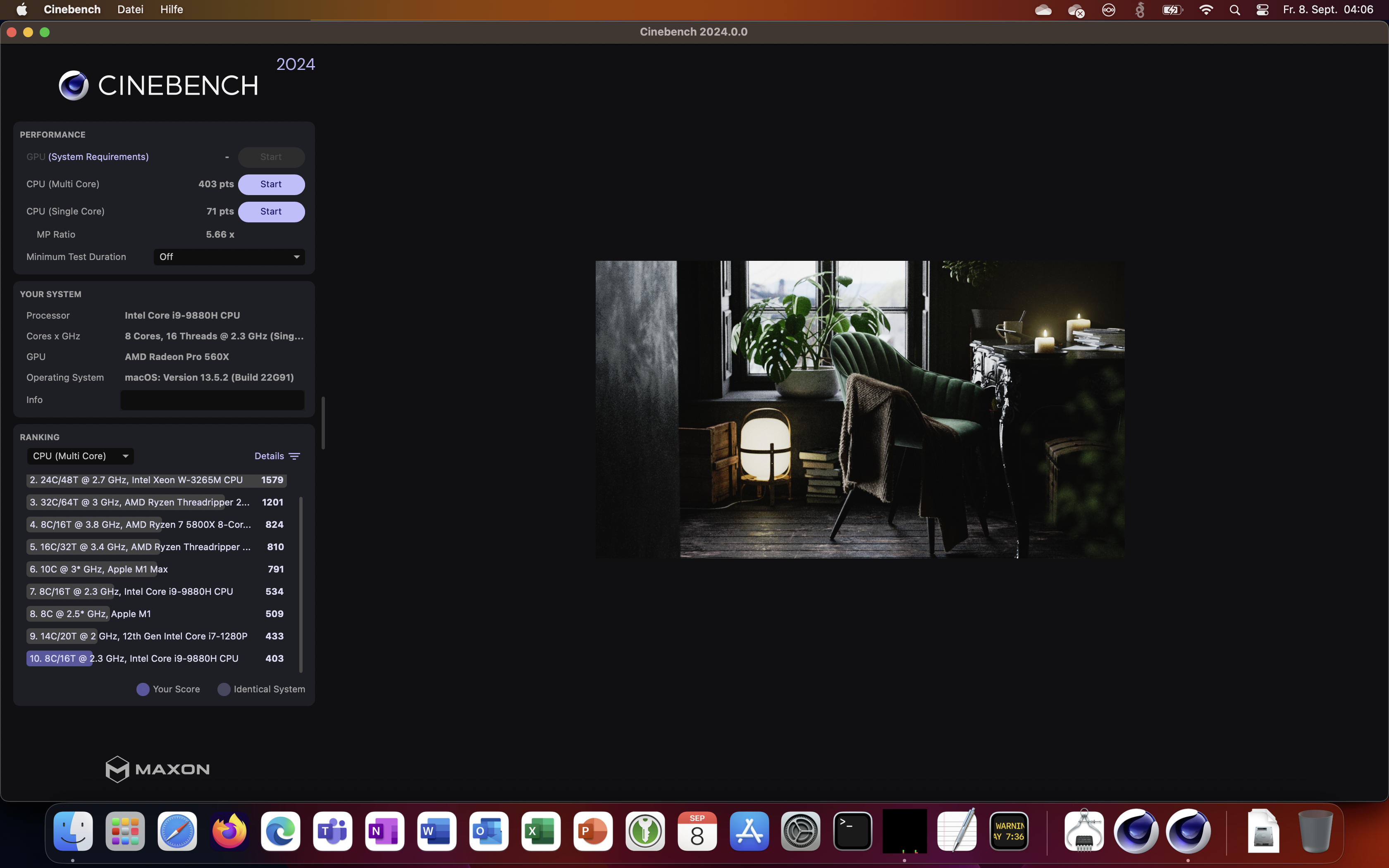Click the Wi-Fi status icon
Screen dimensions: 1389x868
(1206, 10)
